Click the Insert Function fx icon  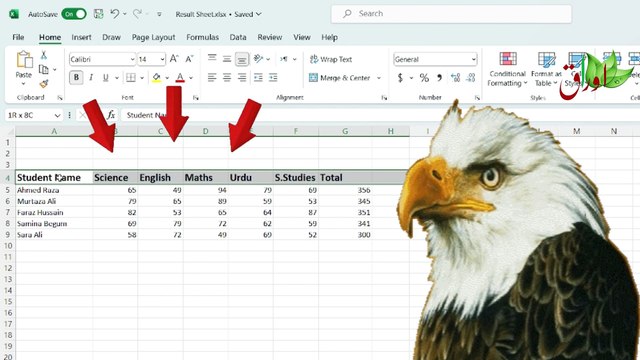coord(111,115)
